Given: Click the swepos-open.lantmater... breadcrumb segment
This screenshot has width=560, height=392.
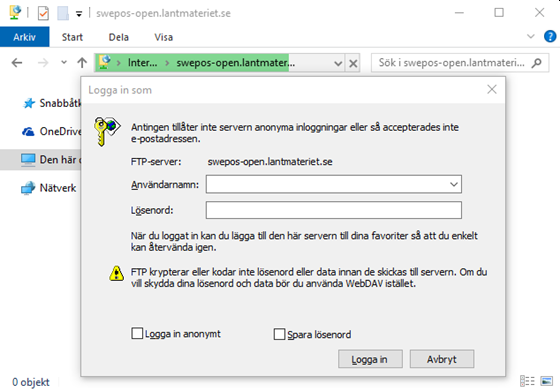Looking at the screenshot, I should [236, 63].
